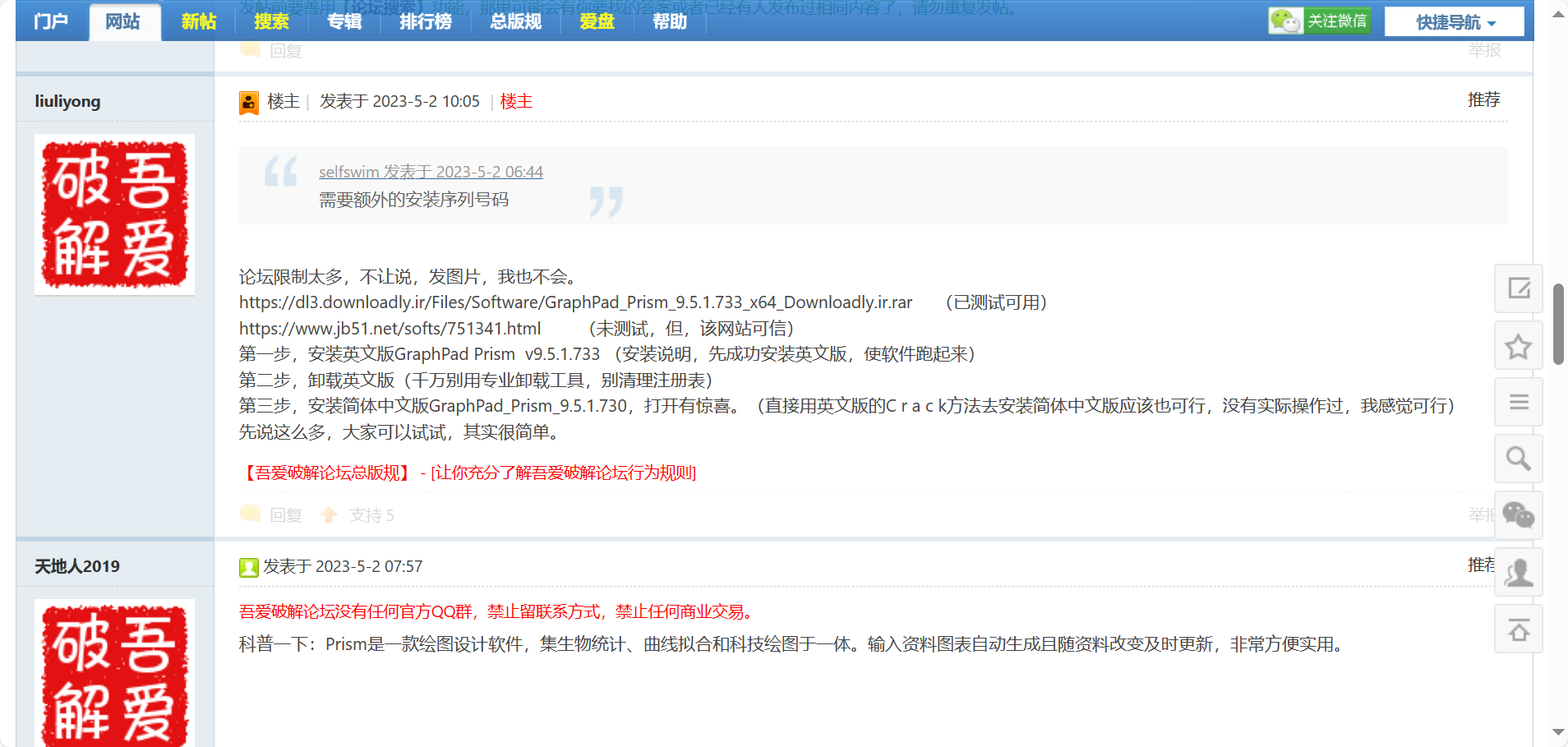The height and width of the screenshot is (747, 1568).
Task: Open the list menu icon in sidebar
Action: [1518, 402]
